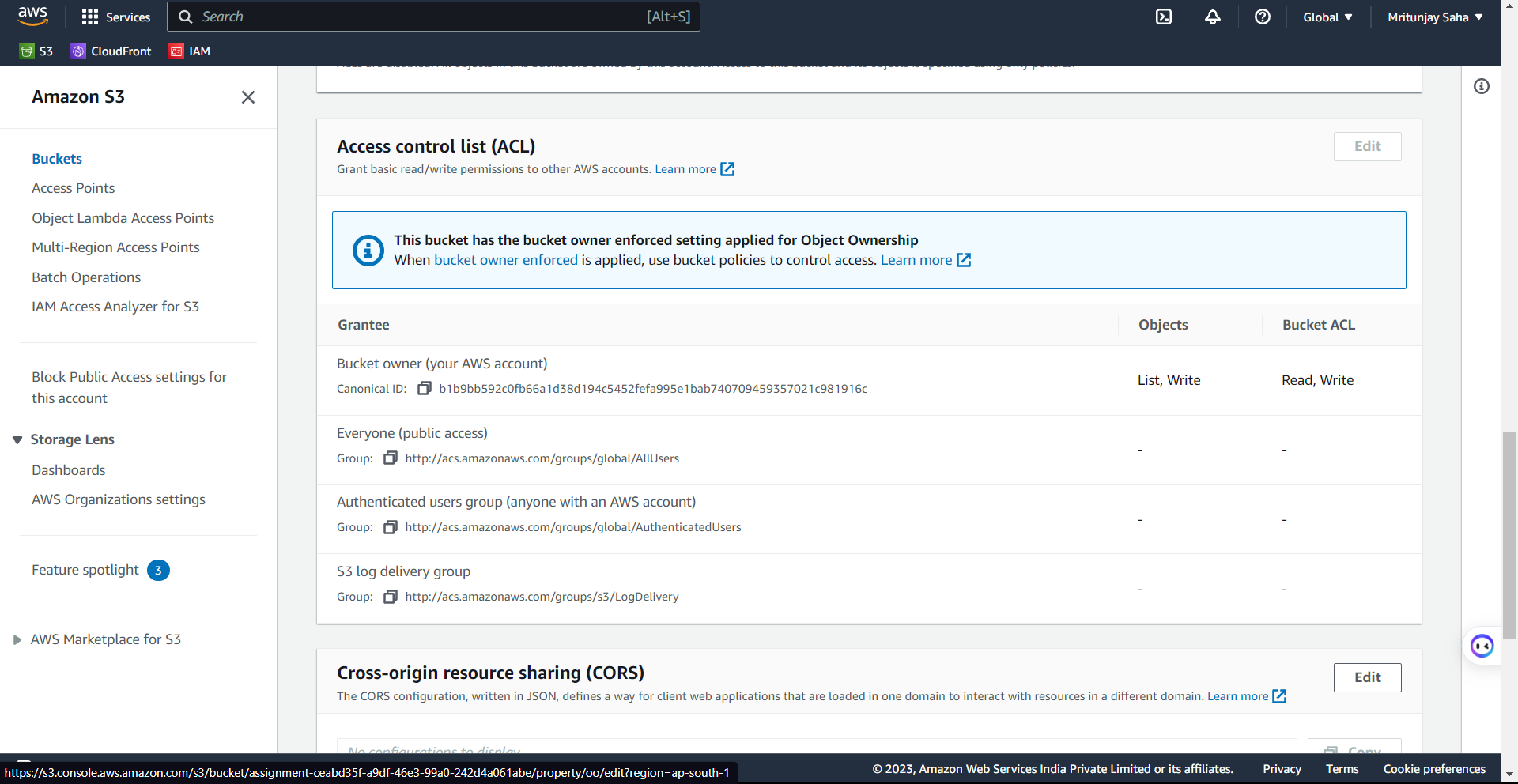Click the Privacy footer link

(1282, 769)
